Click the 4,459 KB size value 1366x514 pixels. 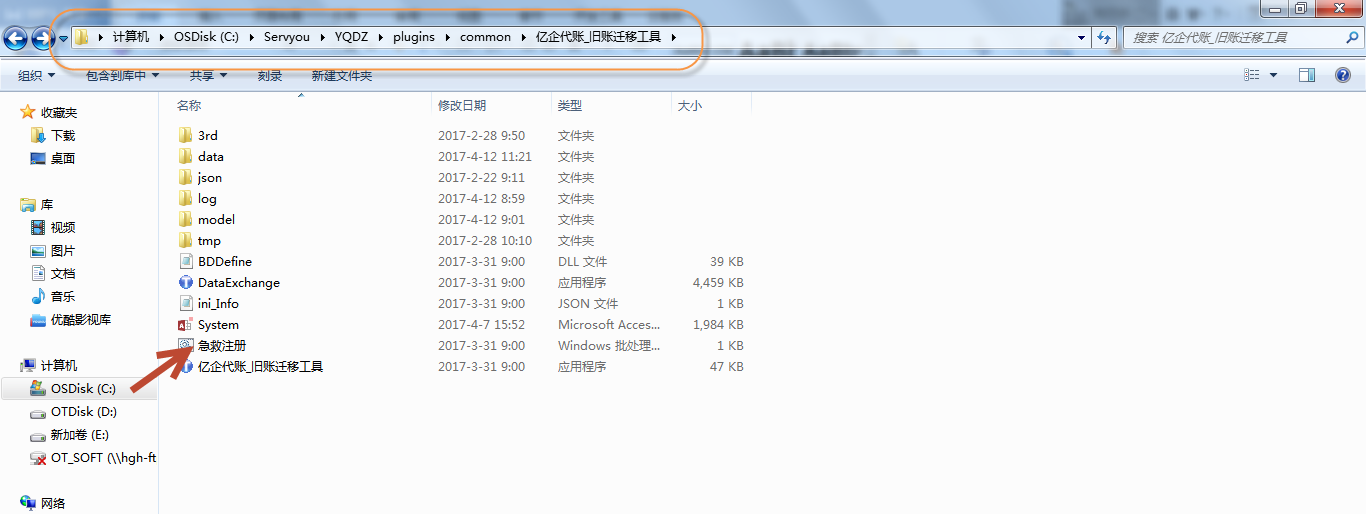(x=718, y=282)
